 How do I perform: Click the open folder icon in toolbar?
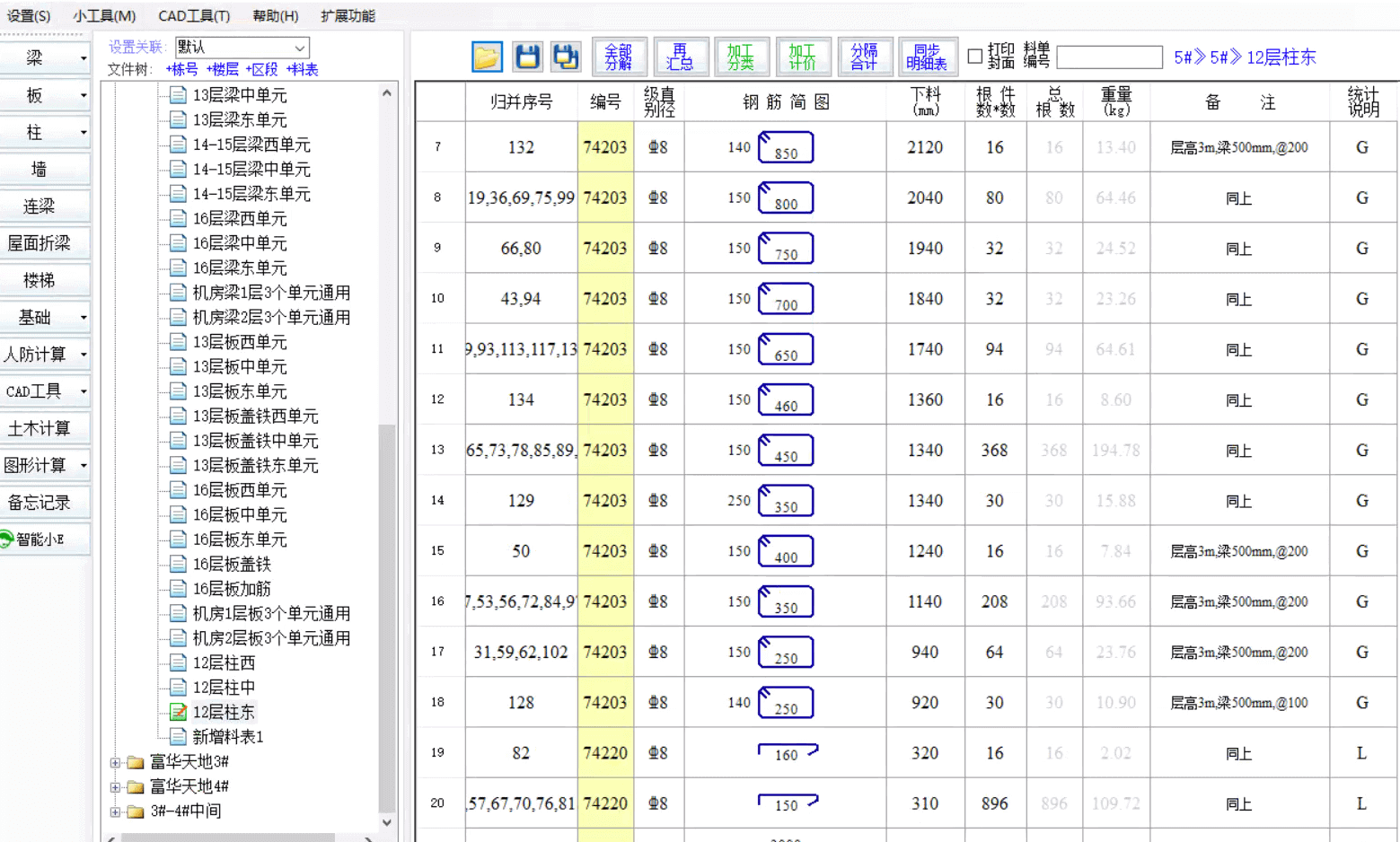(487, 57)
